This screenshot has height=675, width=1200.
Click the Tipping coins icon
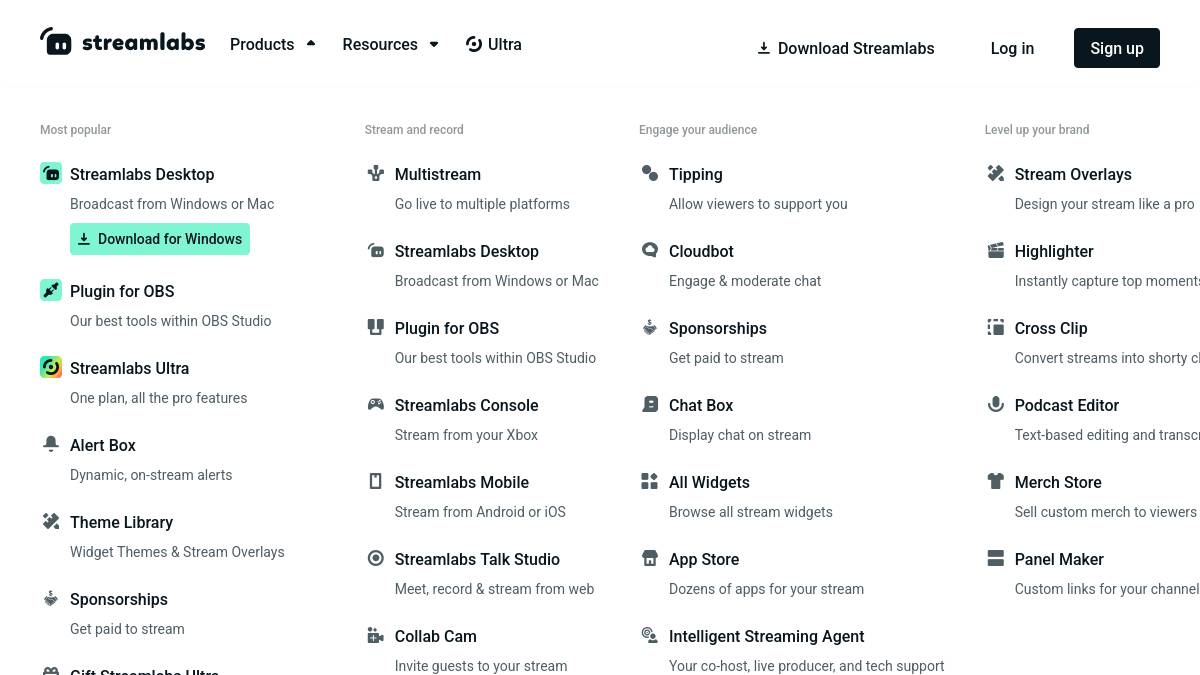pyautogui.click(x=650, y=173)
